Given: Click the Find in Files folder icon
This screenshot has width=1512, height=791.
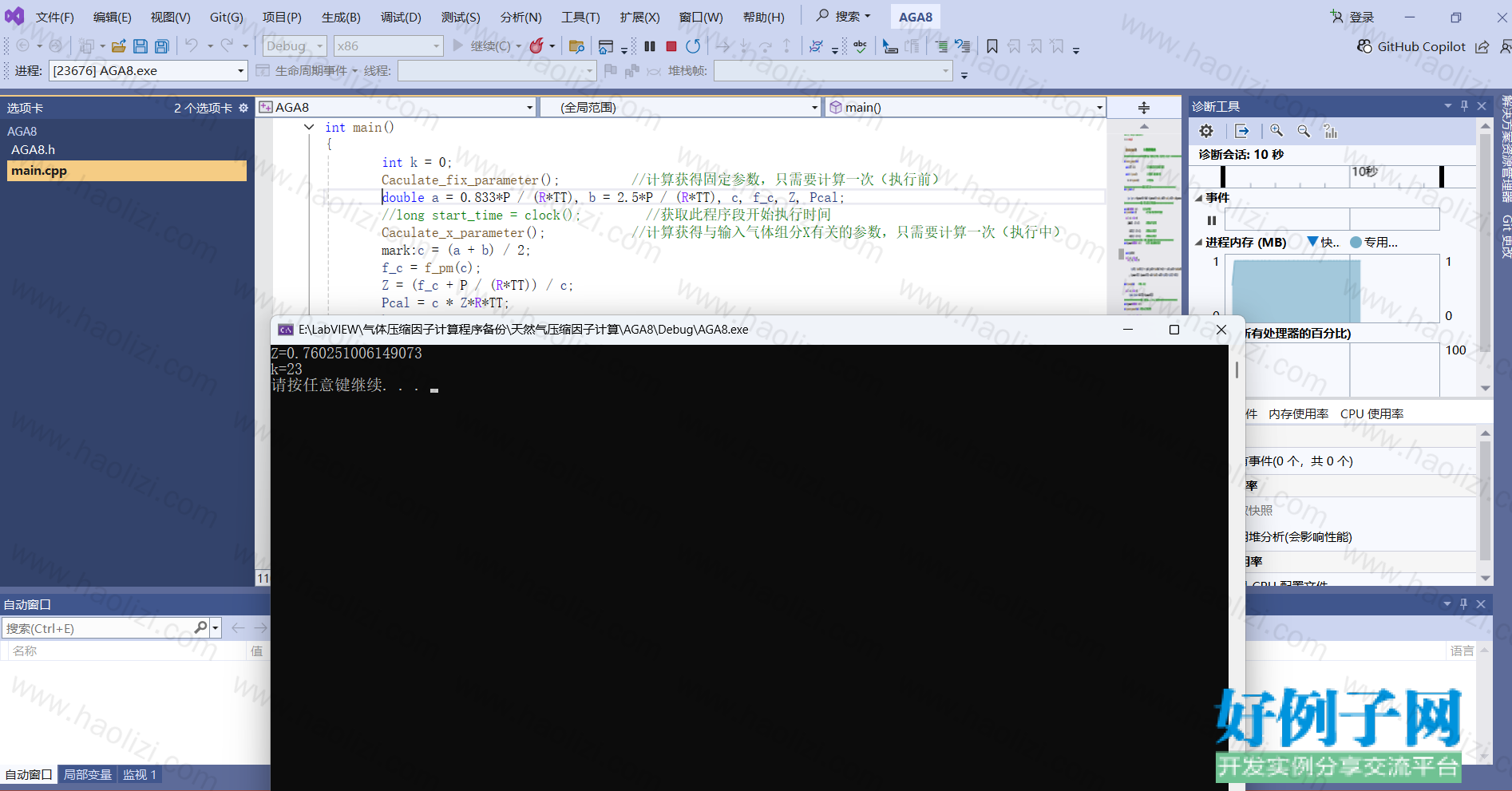Looking at the screenshot, I should pyautogui.click(x=576, y=46).
